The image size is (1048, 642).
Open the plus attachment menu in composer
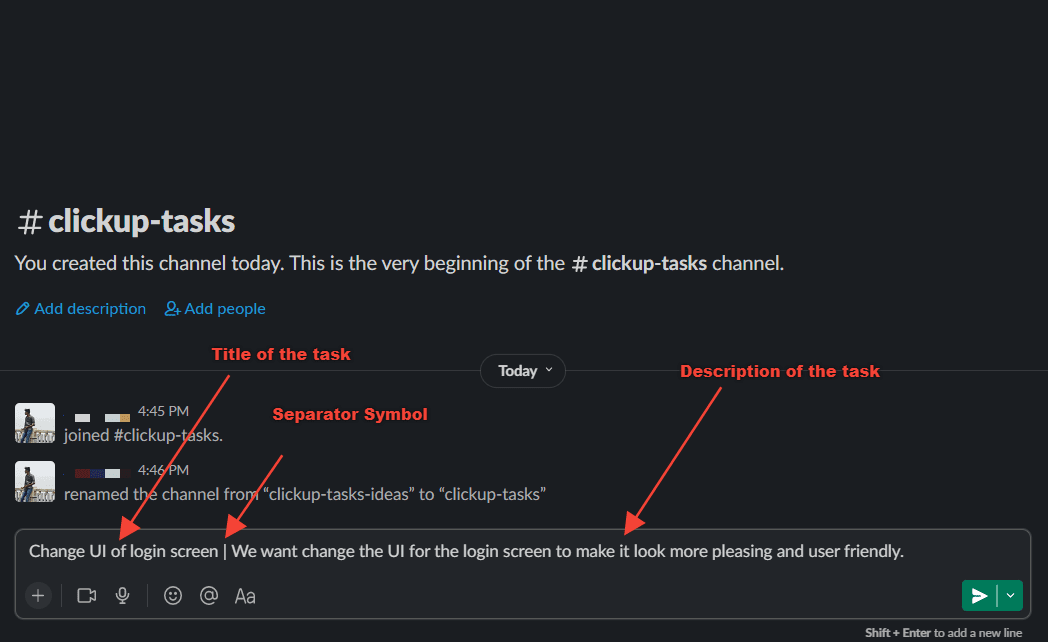coord(38,595)
